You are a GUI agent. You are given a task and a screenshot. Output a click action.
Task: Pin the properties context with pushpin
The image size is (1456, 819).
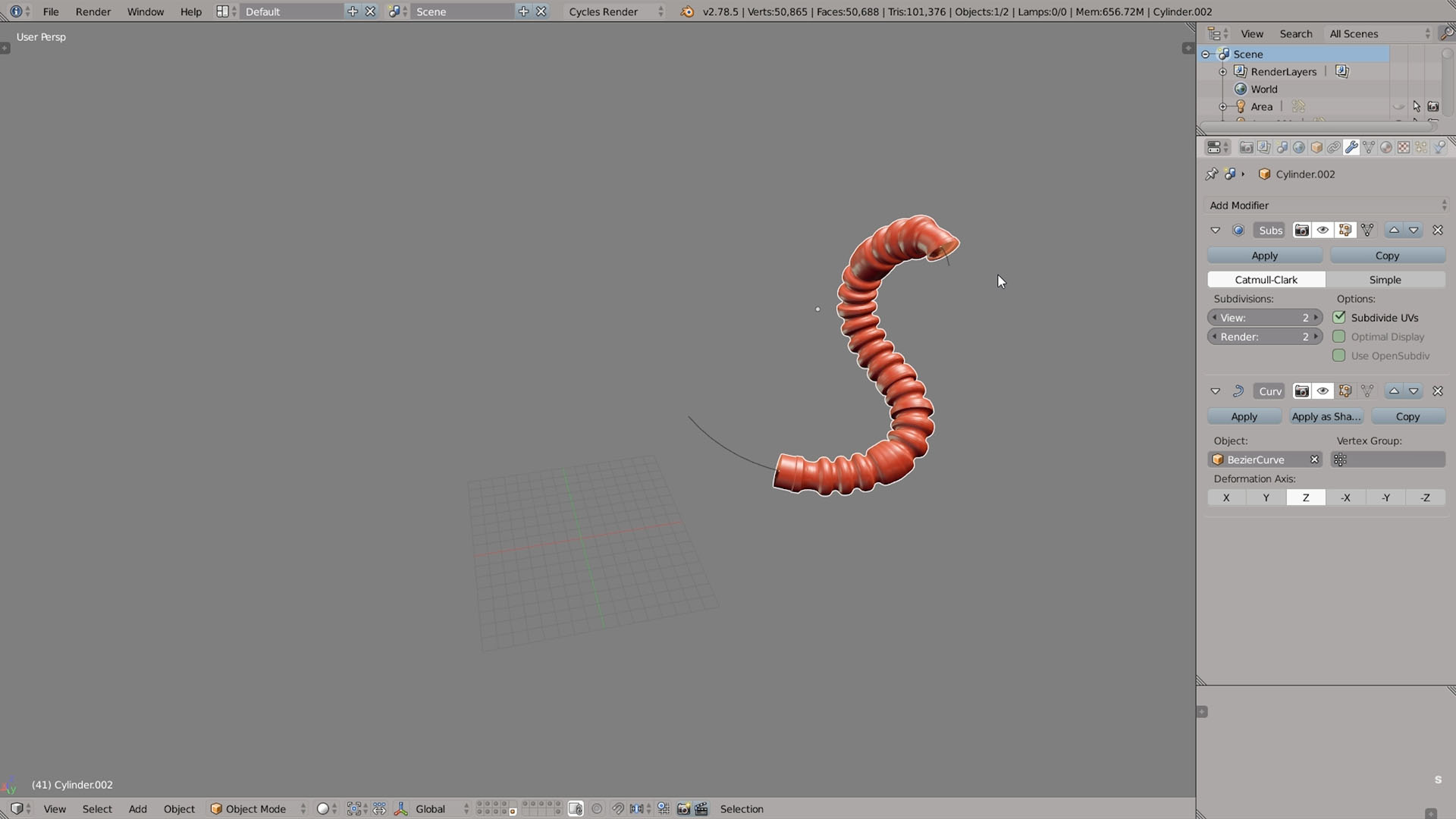(1212, 174)
